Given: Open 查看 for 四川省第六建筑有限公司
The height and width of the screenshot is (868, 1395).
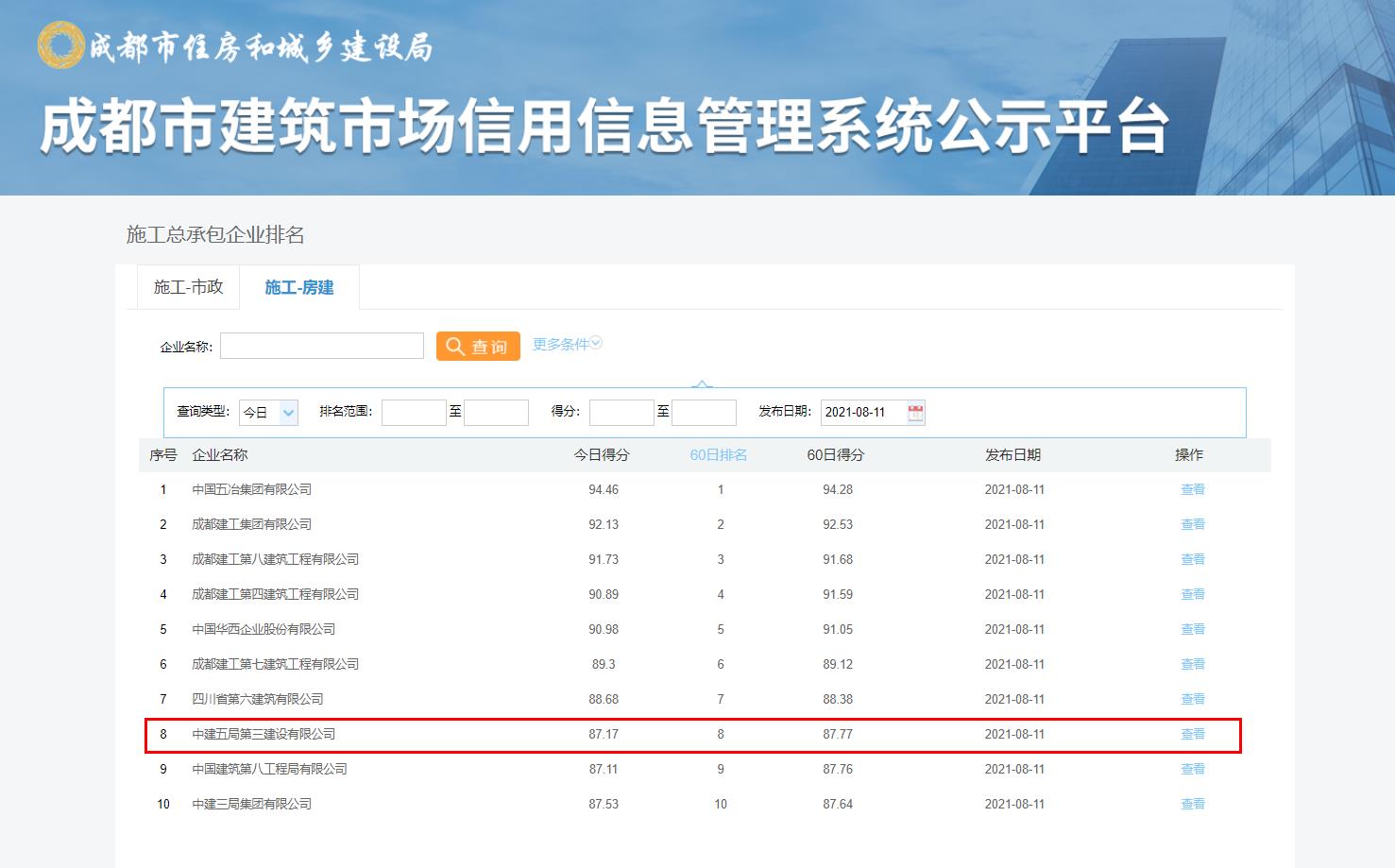Looking at the screenshot, I should (1193, 699).
